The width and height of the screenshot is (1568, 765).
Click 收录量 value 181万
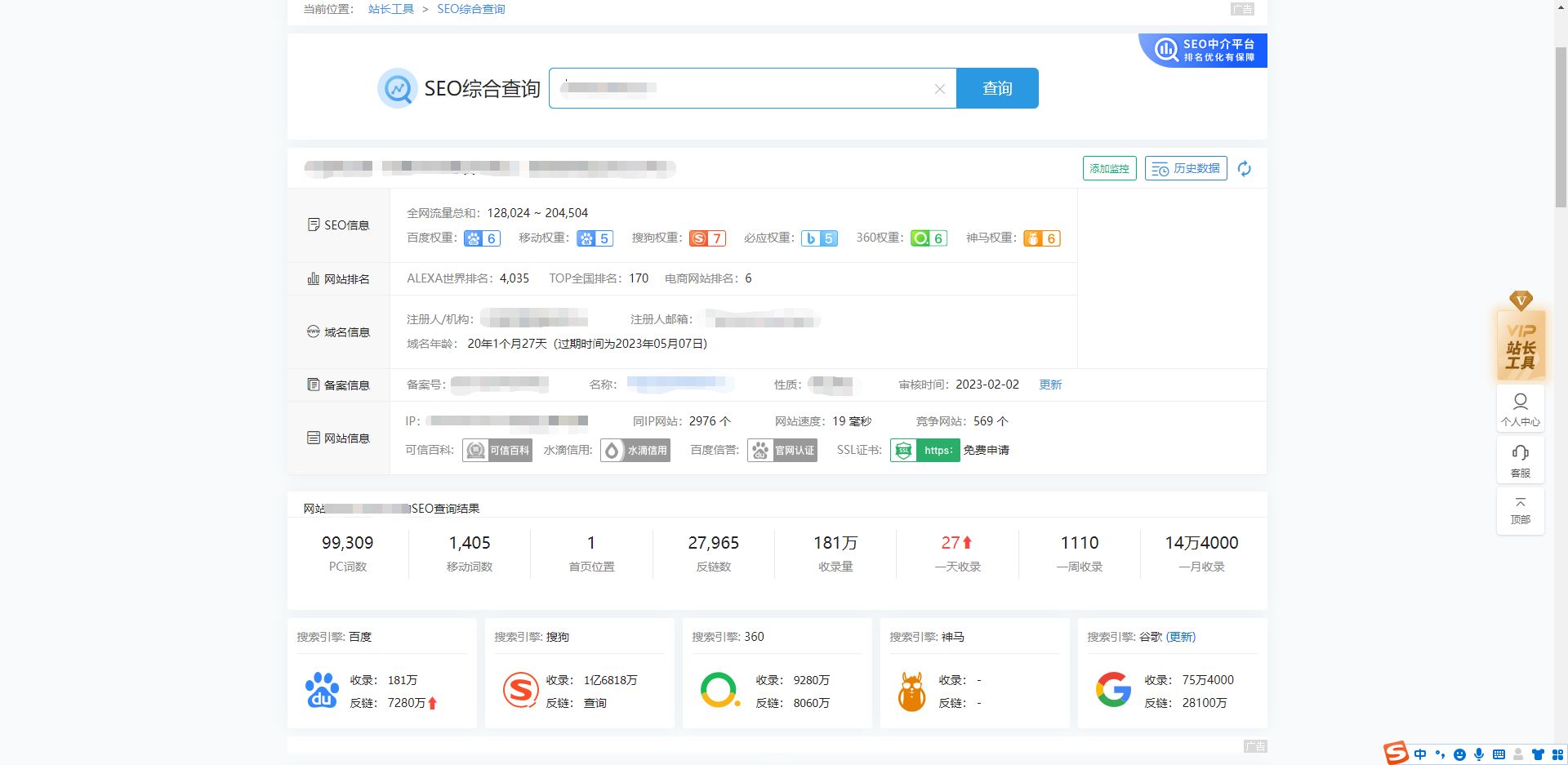835,543
